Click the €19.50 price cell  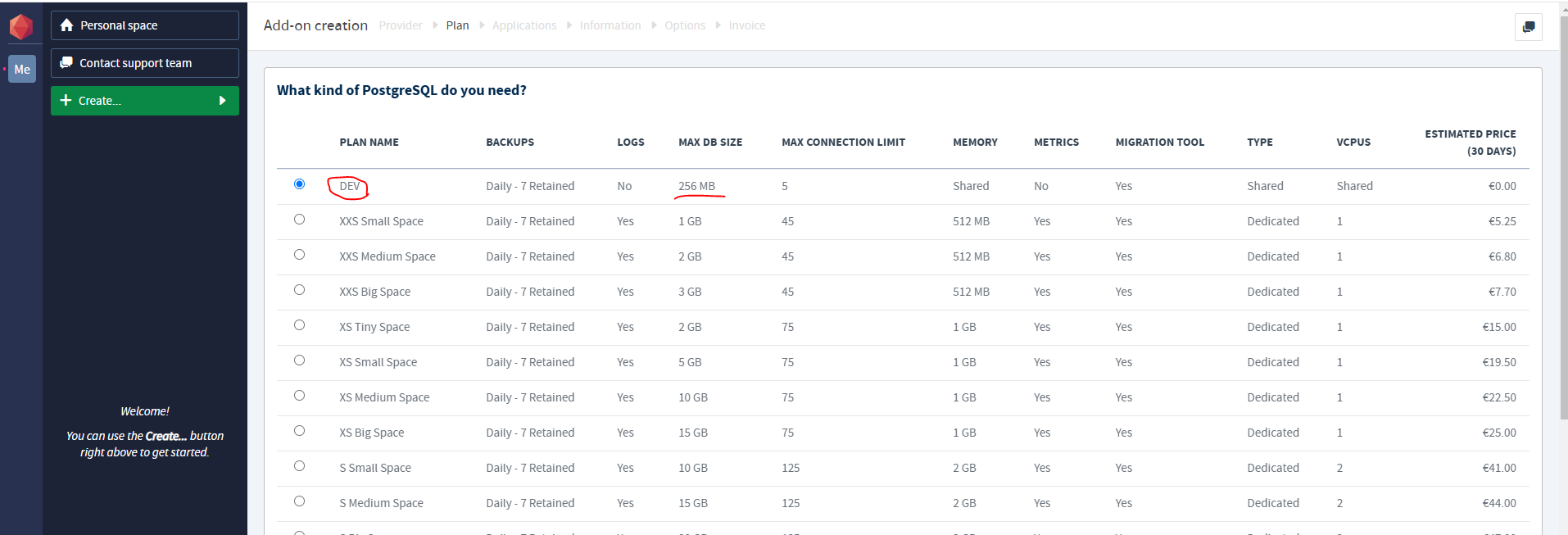(1499, 362)
